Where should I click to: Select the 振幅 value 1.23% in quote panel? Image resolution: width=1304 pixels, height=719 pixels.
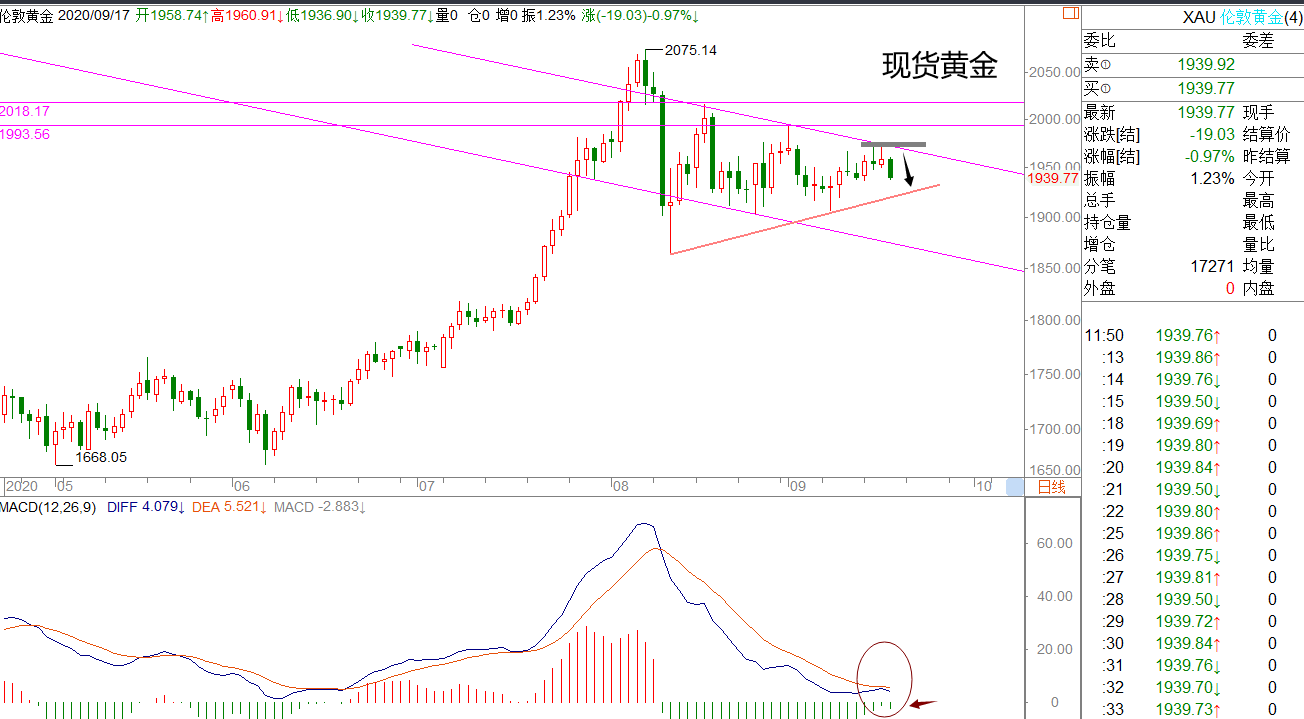(1211, 179)
